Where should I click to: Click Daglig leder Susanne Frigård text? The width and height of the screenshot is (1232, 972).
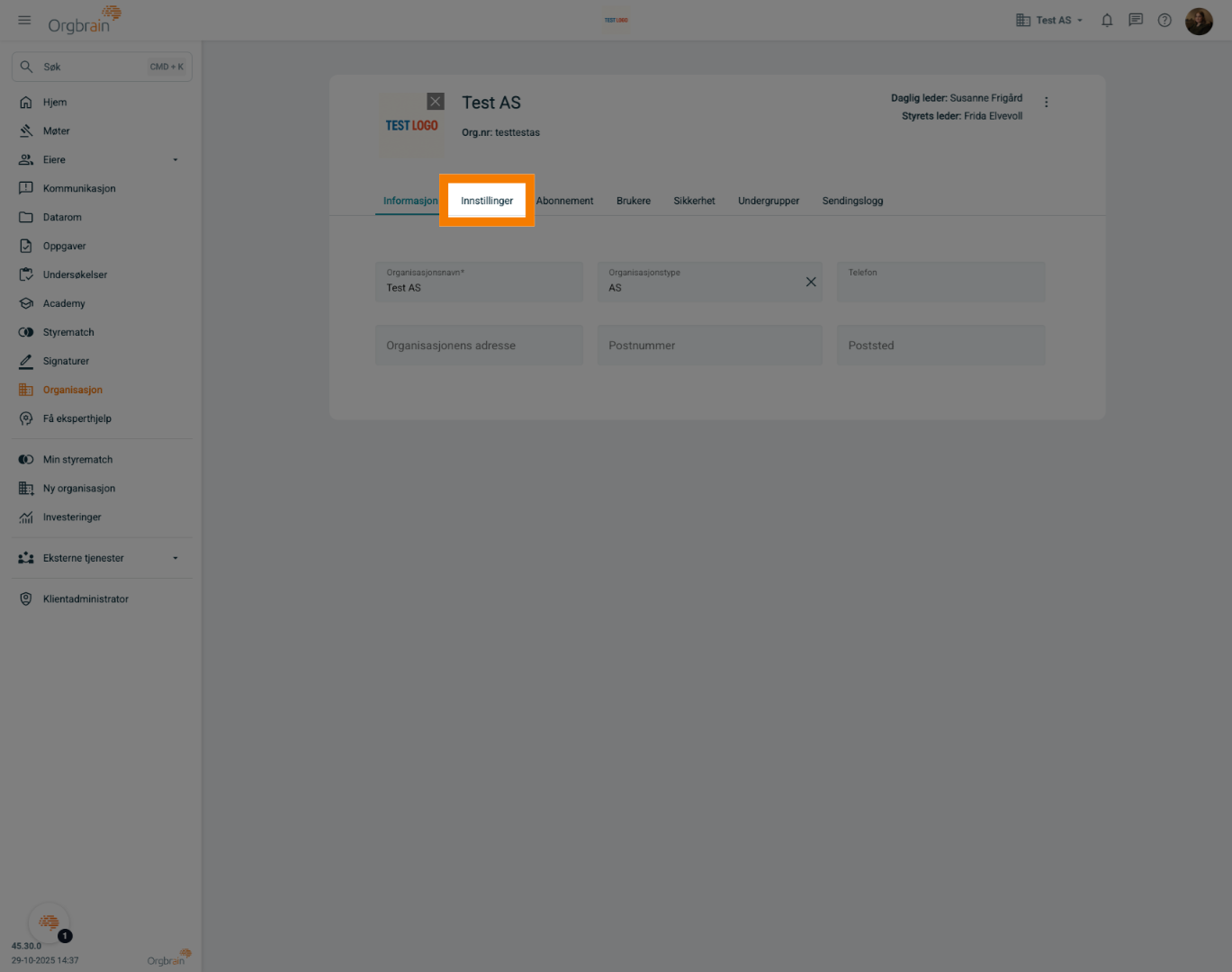pos(957,98)
